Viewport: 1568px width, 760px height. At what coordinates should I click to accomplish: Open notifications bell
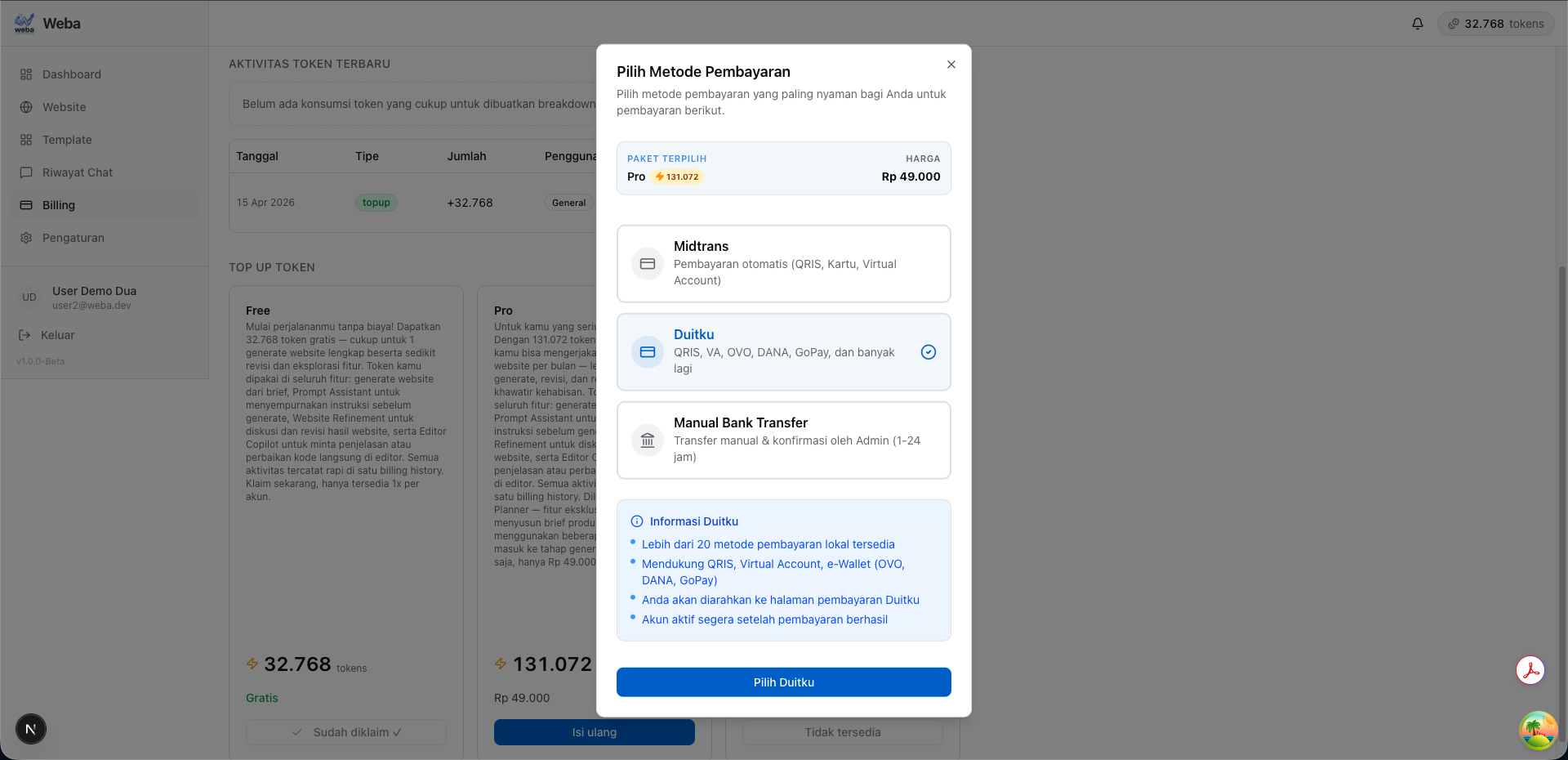coord(1418,24)
